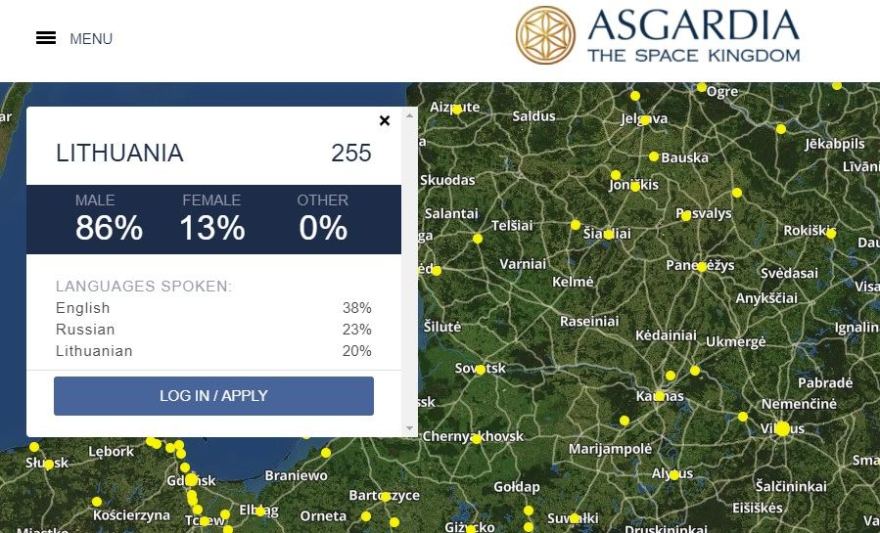
Task: Click the MENU label
Action: coord(91,39)
